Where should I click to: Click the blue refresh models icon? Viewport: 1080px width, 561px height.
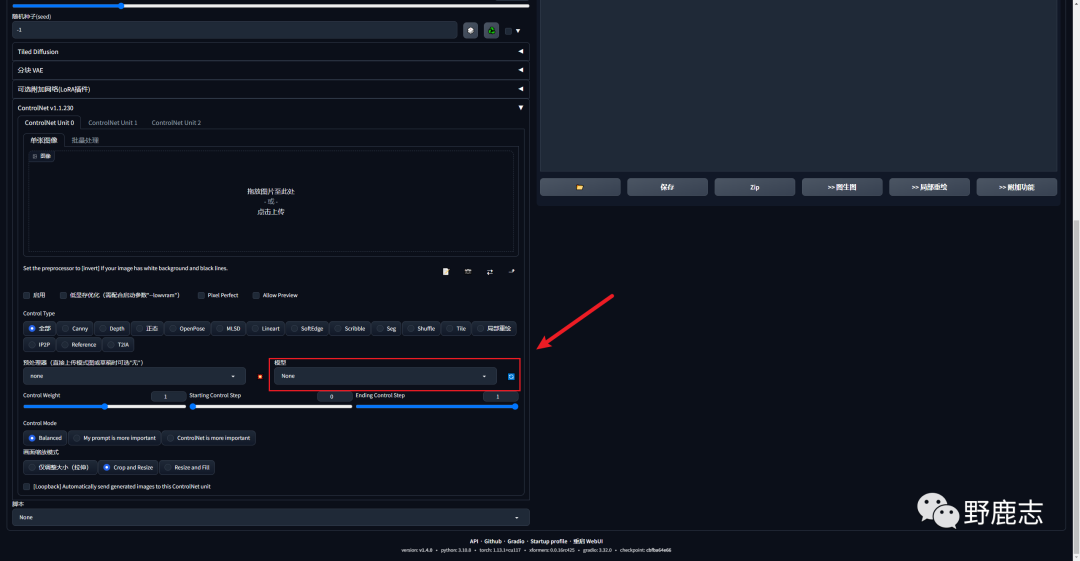point(511,376)
